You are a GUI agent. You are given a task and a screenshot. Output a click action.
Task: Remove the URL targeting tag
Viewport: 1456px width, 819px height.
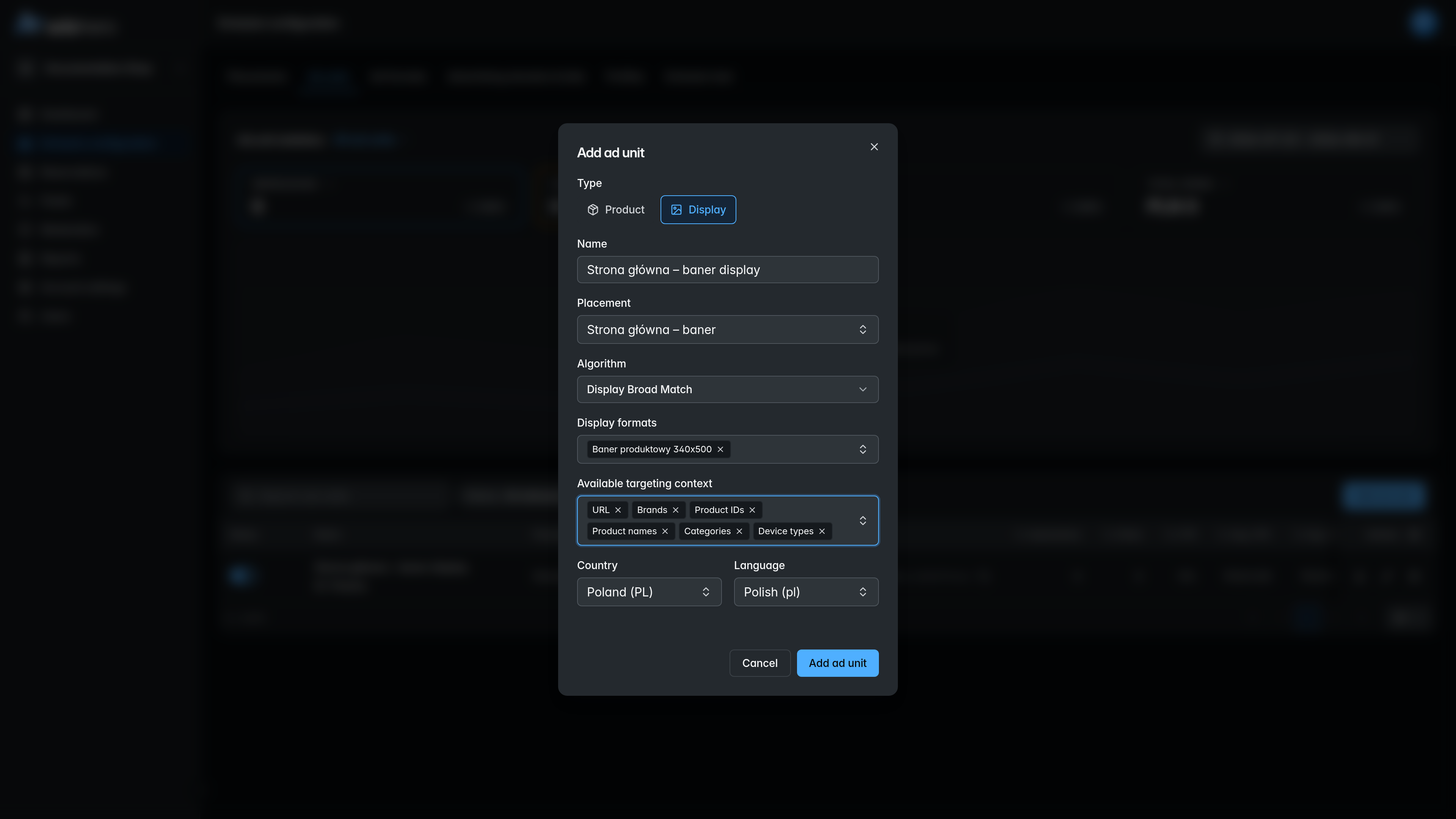(618, 510)
